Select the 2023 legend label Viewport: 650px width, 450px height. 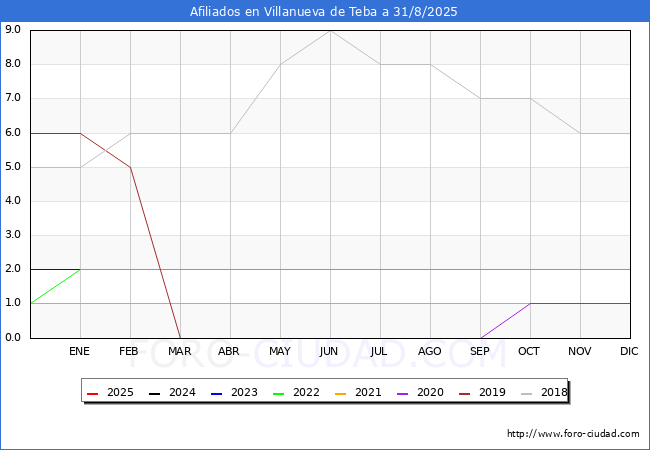[244, 392]
